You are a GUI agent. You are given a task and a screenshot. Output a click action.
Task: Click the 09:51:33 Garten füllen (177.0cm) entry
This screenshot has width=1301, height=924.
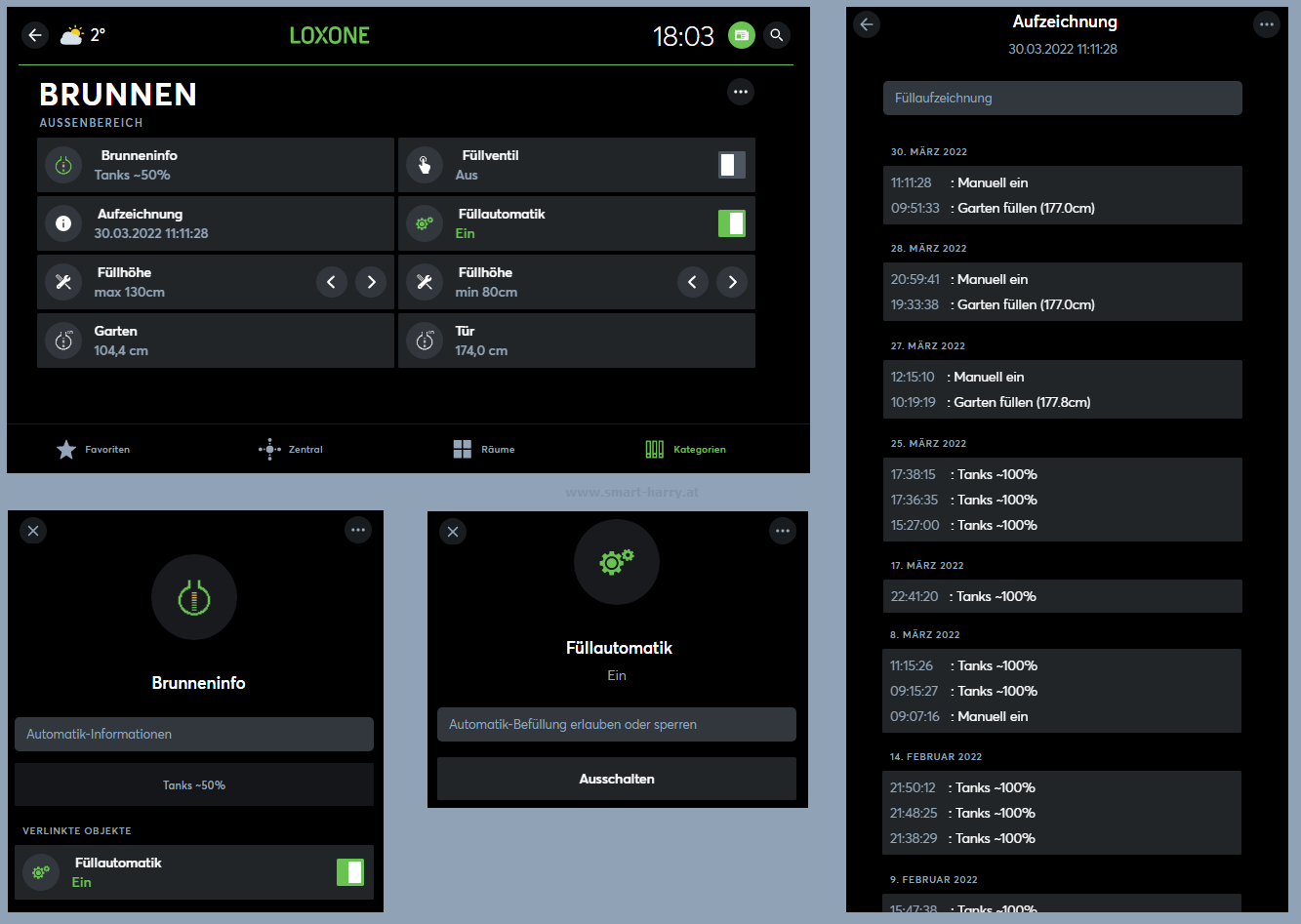[1063, 208]
